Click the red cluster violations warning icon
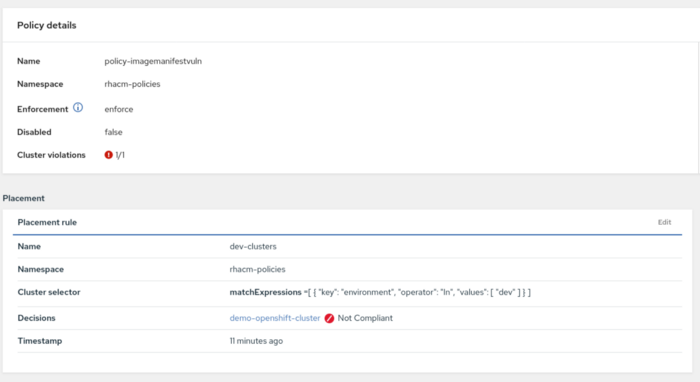 tap(108, 155)
